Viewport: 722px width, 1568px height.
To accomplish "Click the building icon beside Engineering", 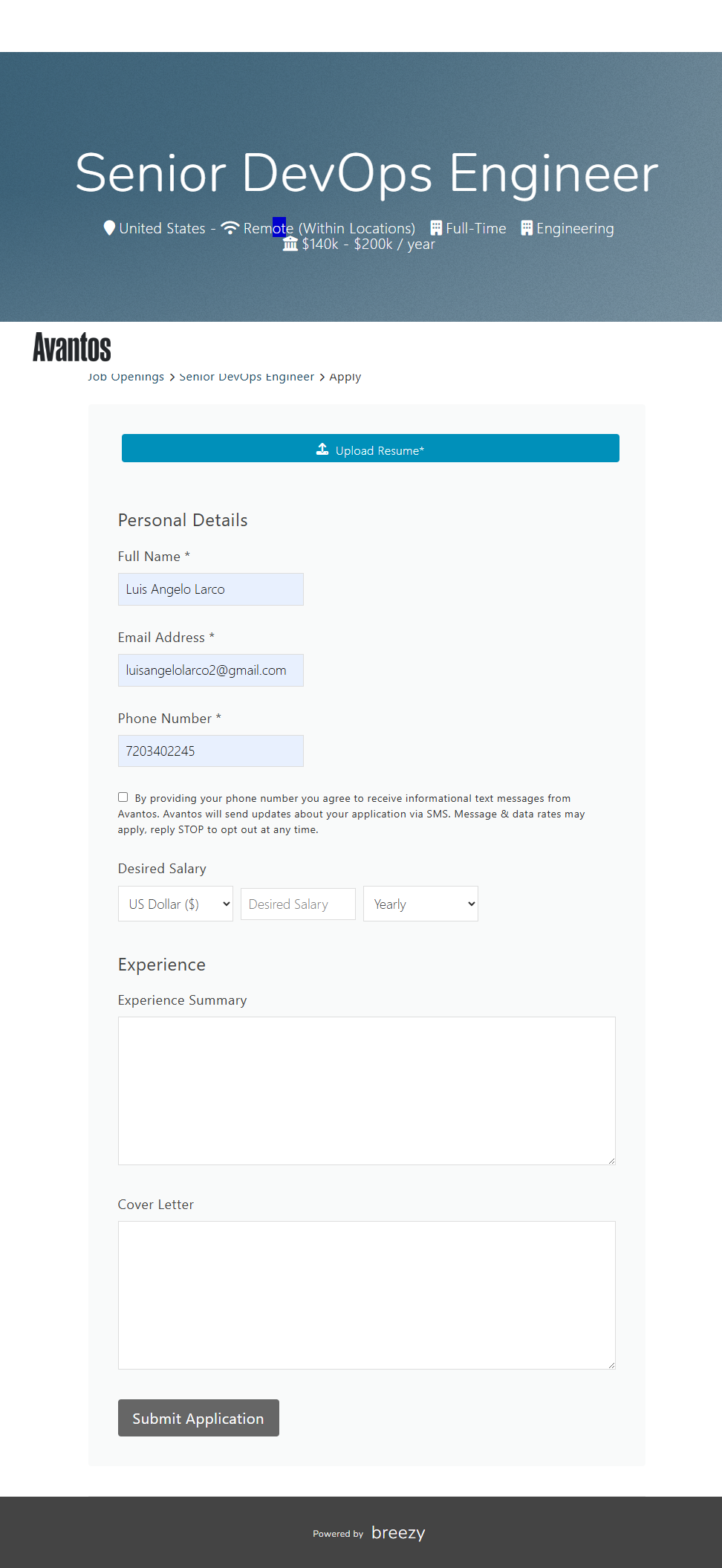I will (527, 227).
